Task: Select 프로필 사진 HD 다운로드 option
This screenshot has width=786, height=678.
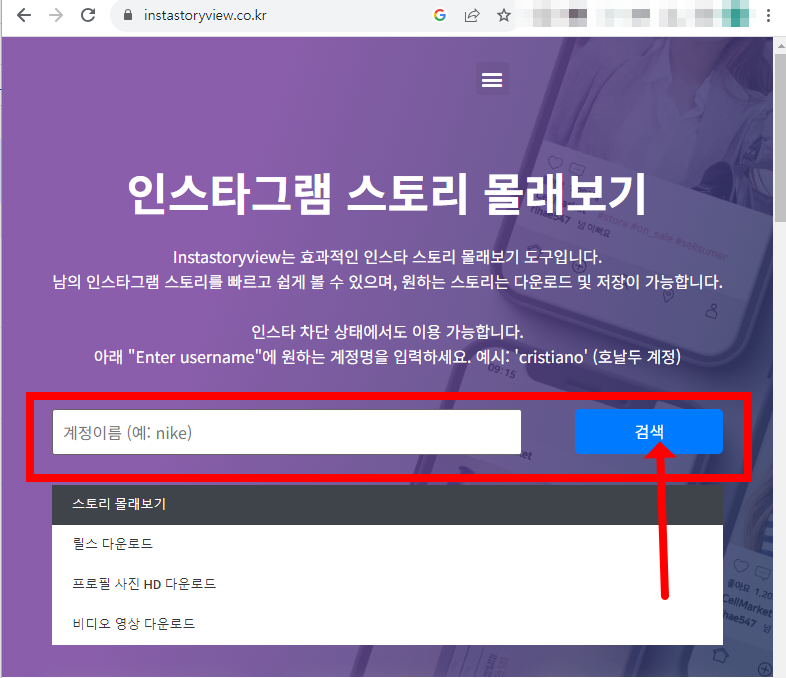Action: 387,584
